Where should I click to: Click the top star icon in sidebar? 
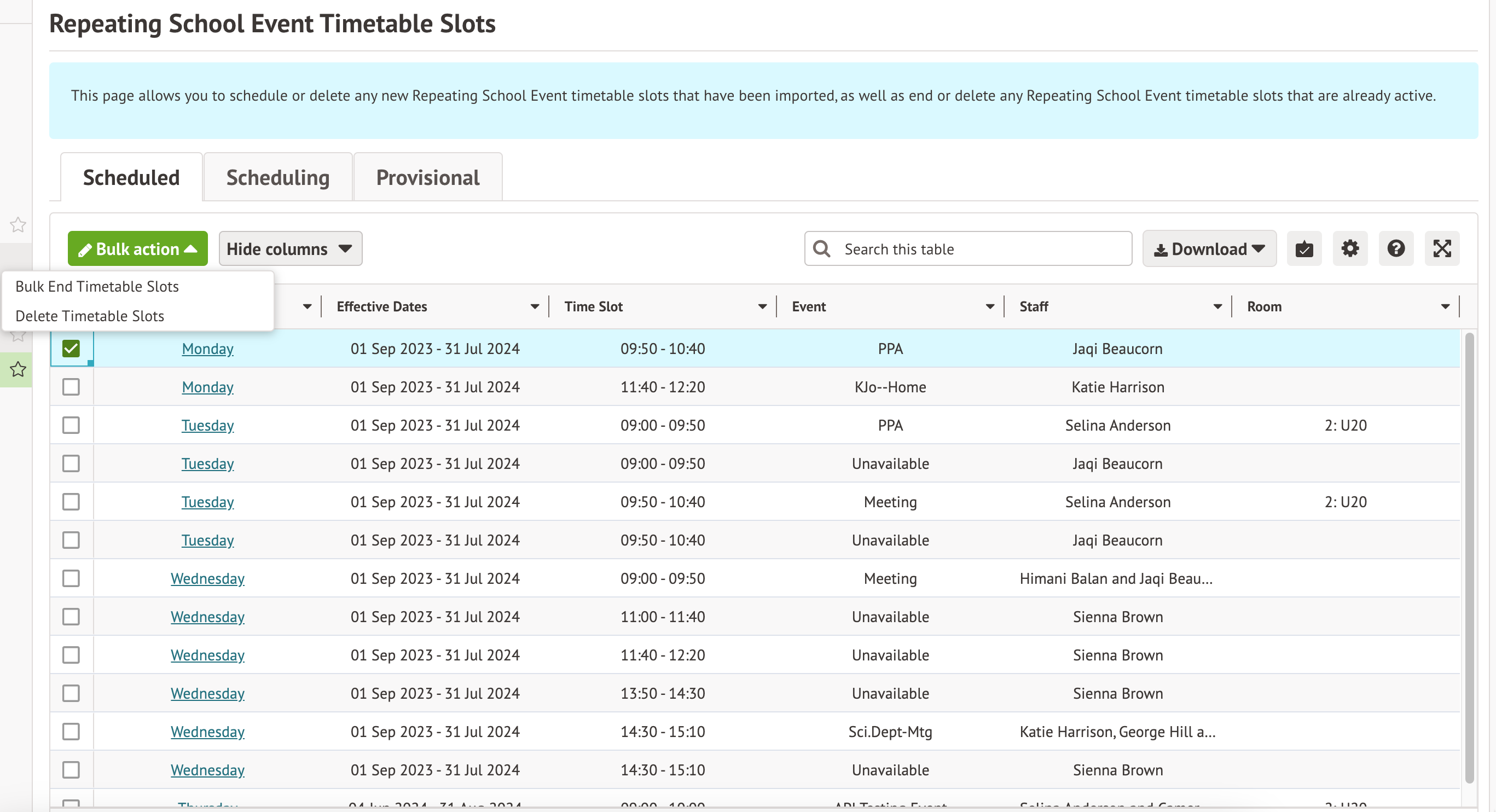[18, 225]
